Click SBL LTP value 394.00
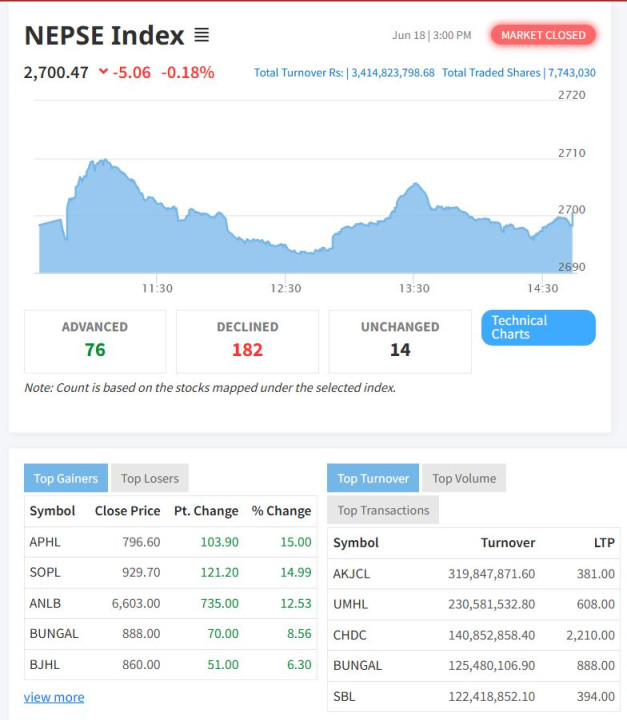Image resolution: width=627 pixels, height=720 pixels. tap(596, 697)
